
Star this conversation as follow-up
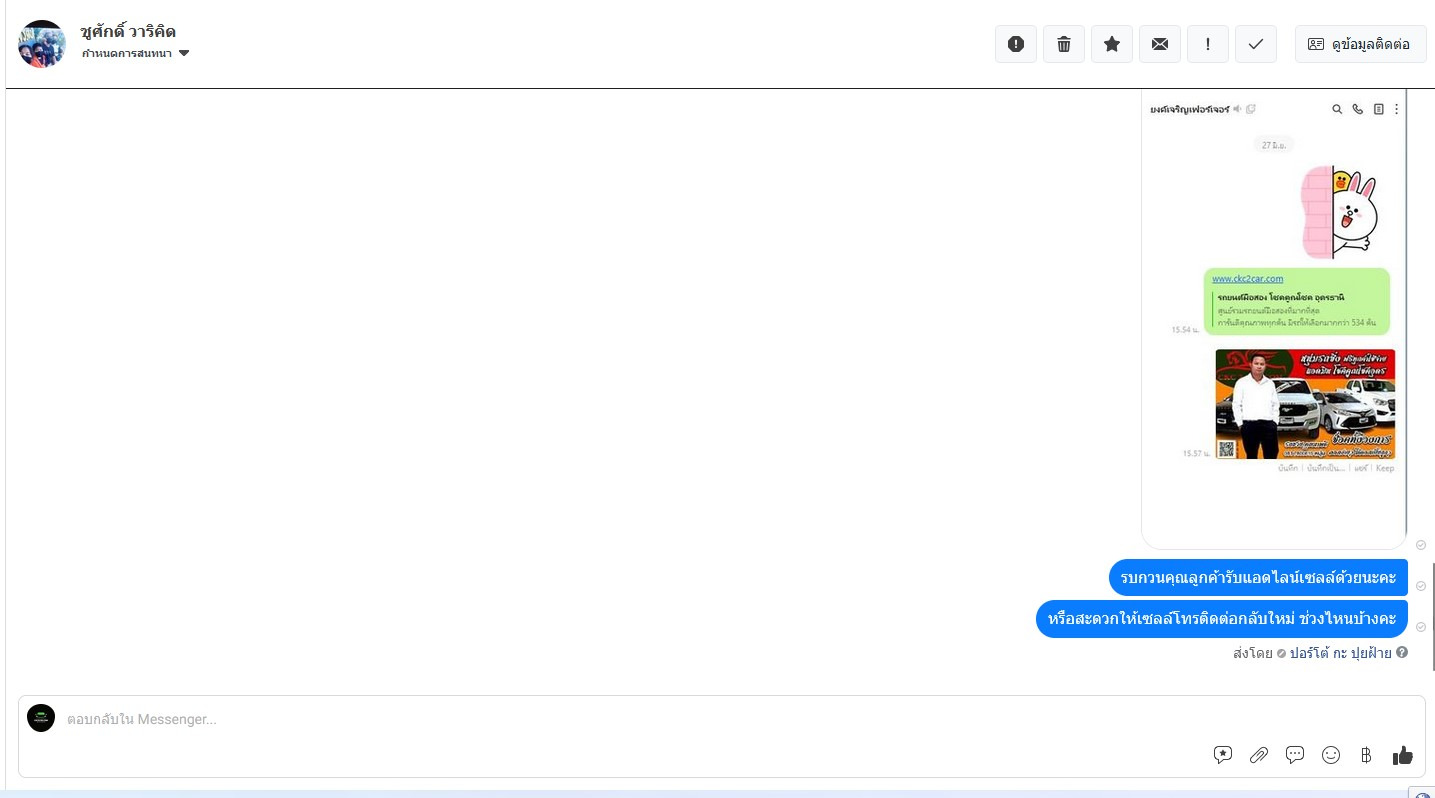(x=1111, y=44)
